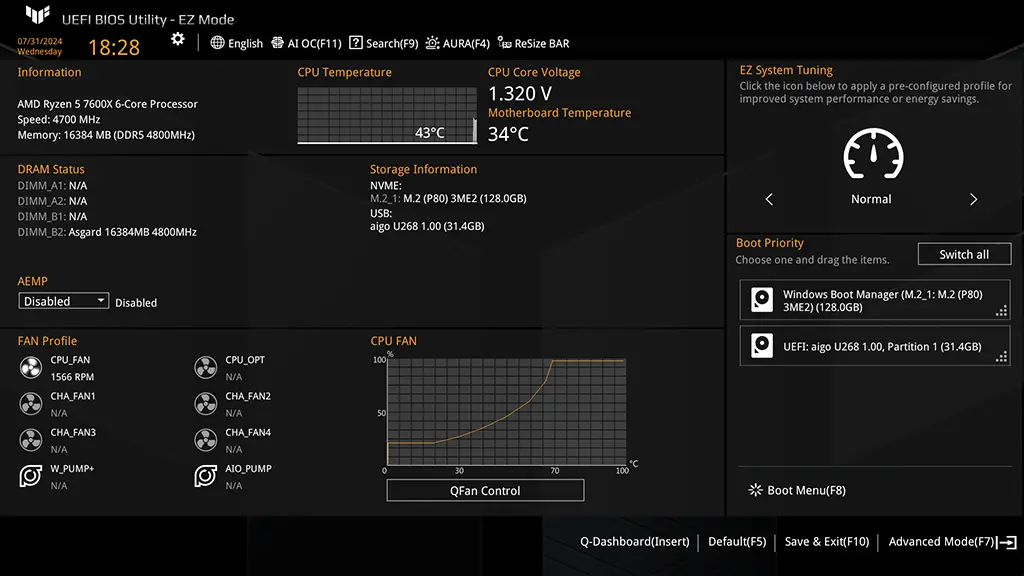Open Search using the magnifier icon
The image size is (1024, 576).
(x=356, y=43)
